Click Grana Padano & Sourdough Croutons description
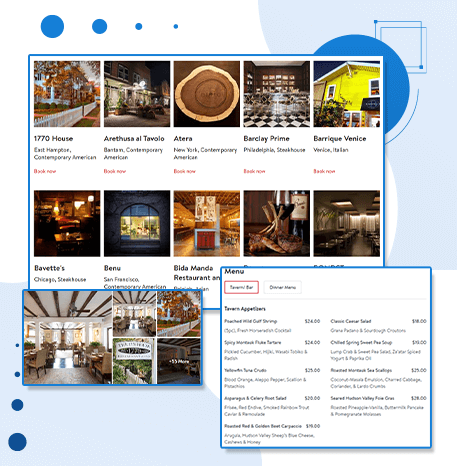 click(x=368, y=331)
